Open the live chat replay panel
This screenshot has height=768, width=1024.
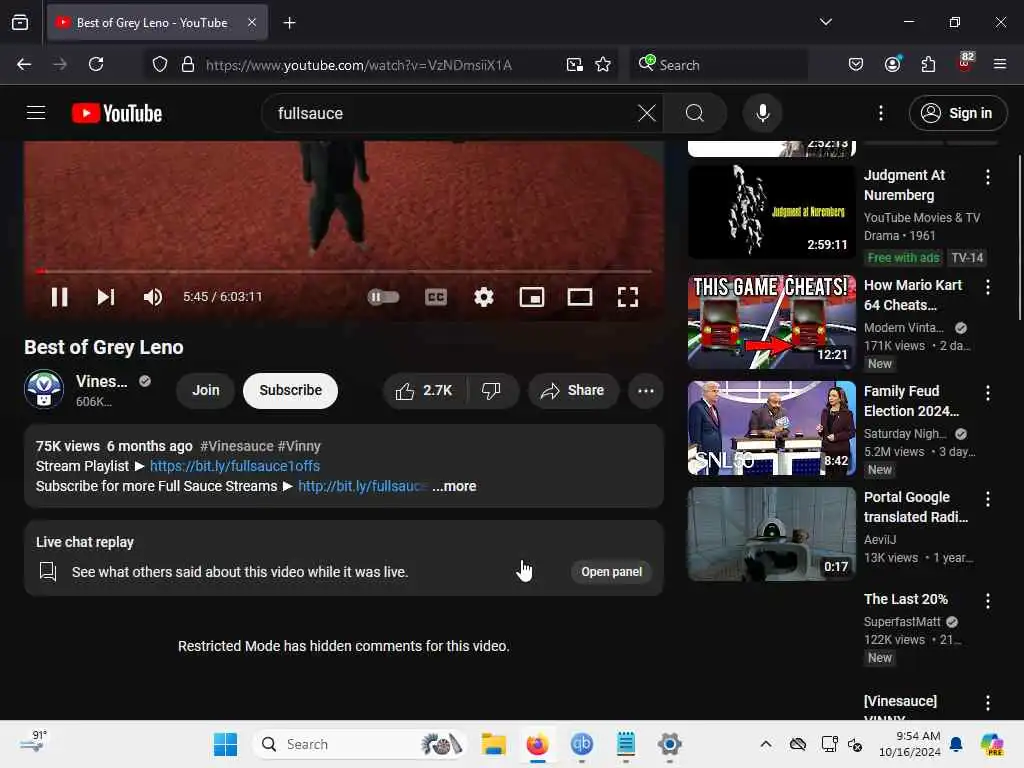coord(611,571)
